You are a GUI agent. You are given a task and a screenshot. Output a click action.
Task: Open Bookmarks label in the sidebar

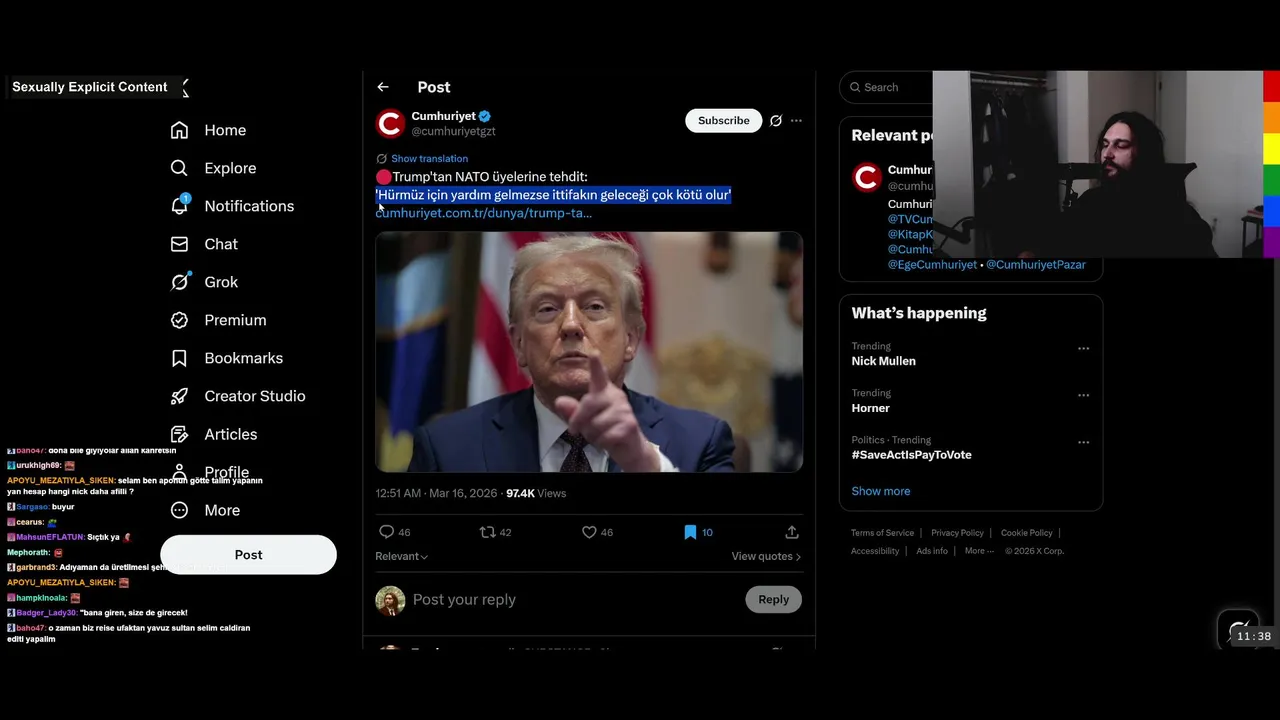coord(243,358)
